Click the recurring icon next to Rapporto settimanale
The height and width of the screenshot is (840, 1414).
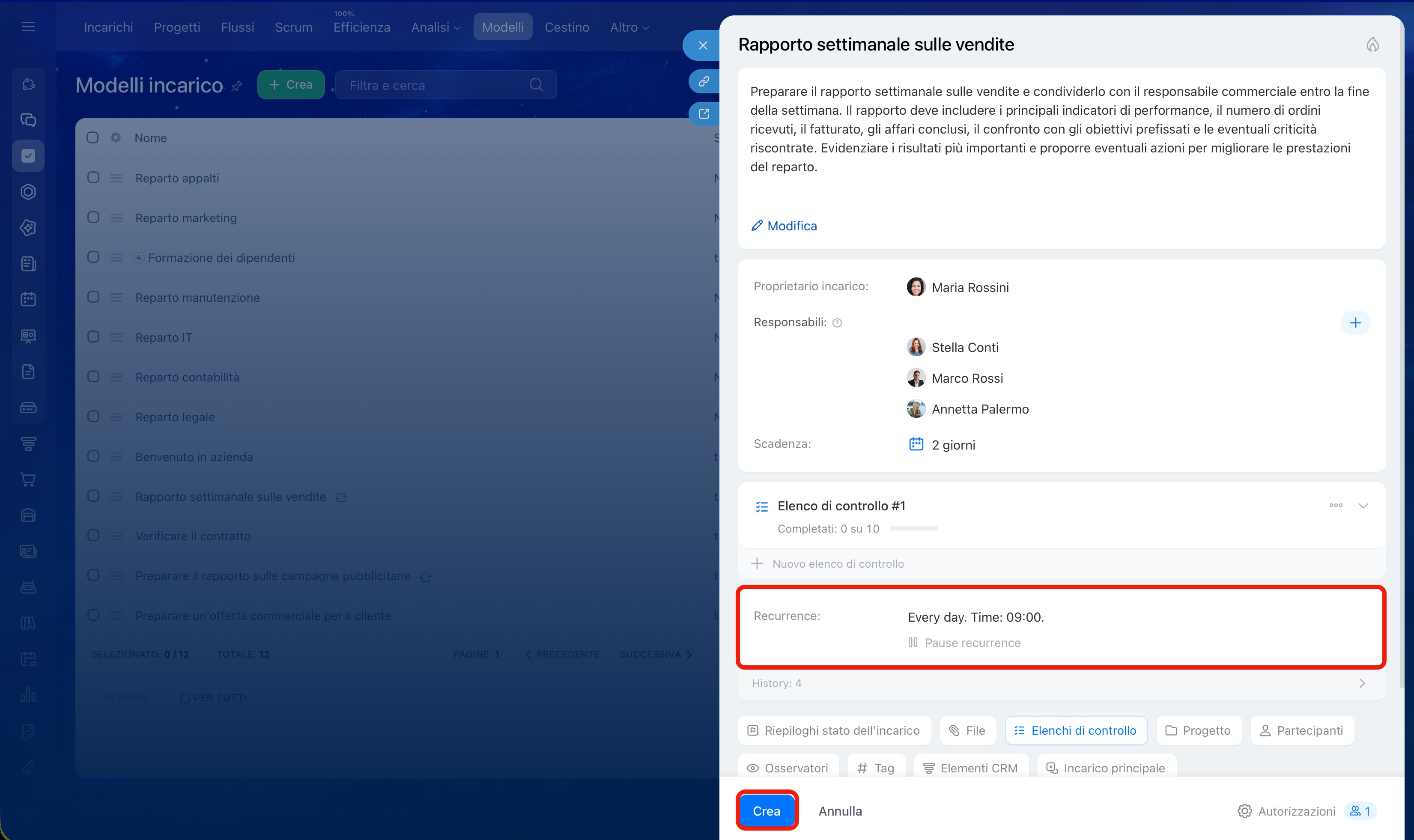(341, 497)
